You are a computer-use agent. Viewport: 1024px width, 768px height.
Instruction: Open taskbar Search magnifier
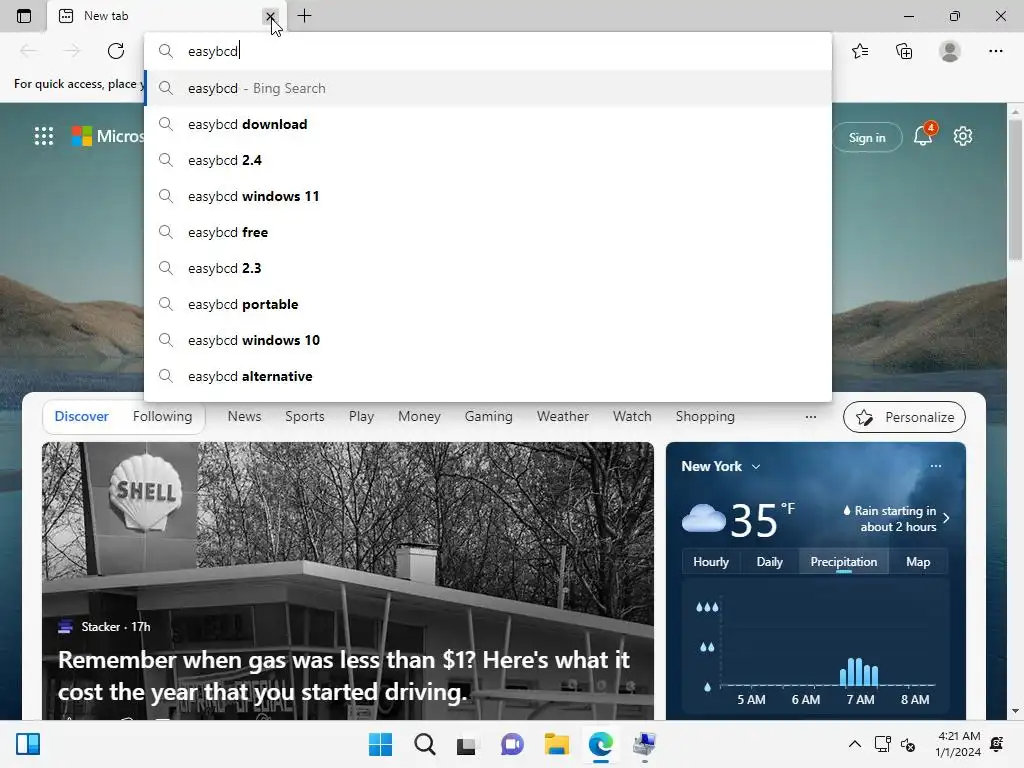tap(424, 744)
